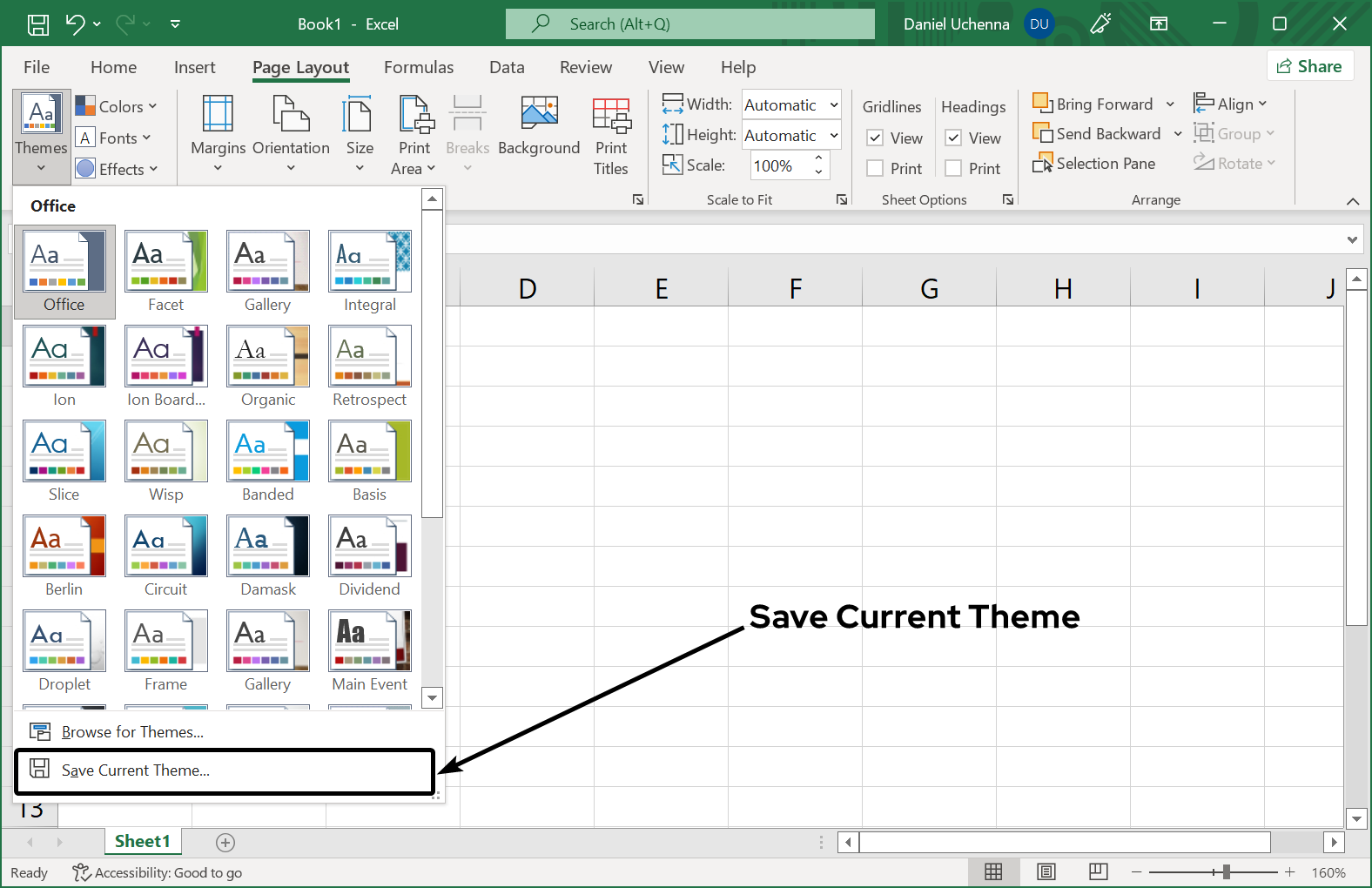The height and width of the screenshot is (888, 1372).
Task: Click Save Current Theme...
Action: click(x=225, y=770)
